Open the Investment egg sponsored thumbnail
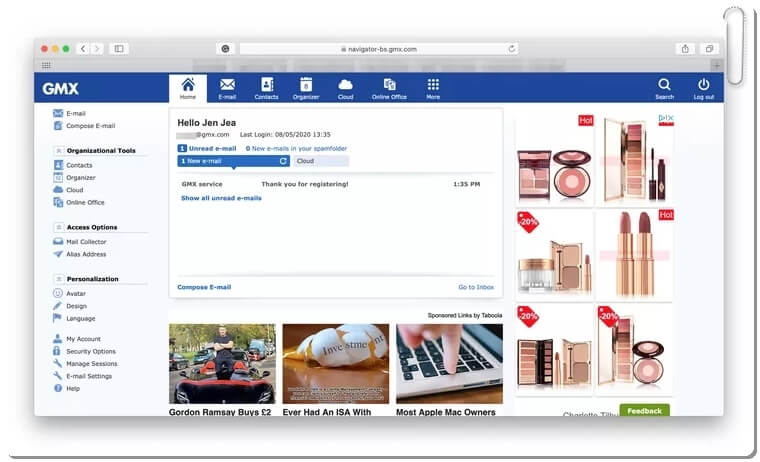The width and height of the screenshot is (760, 462). [x=335, y=364]
